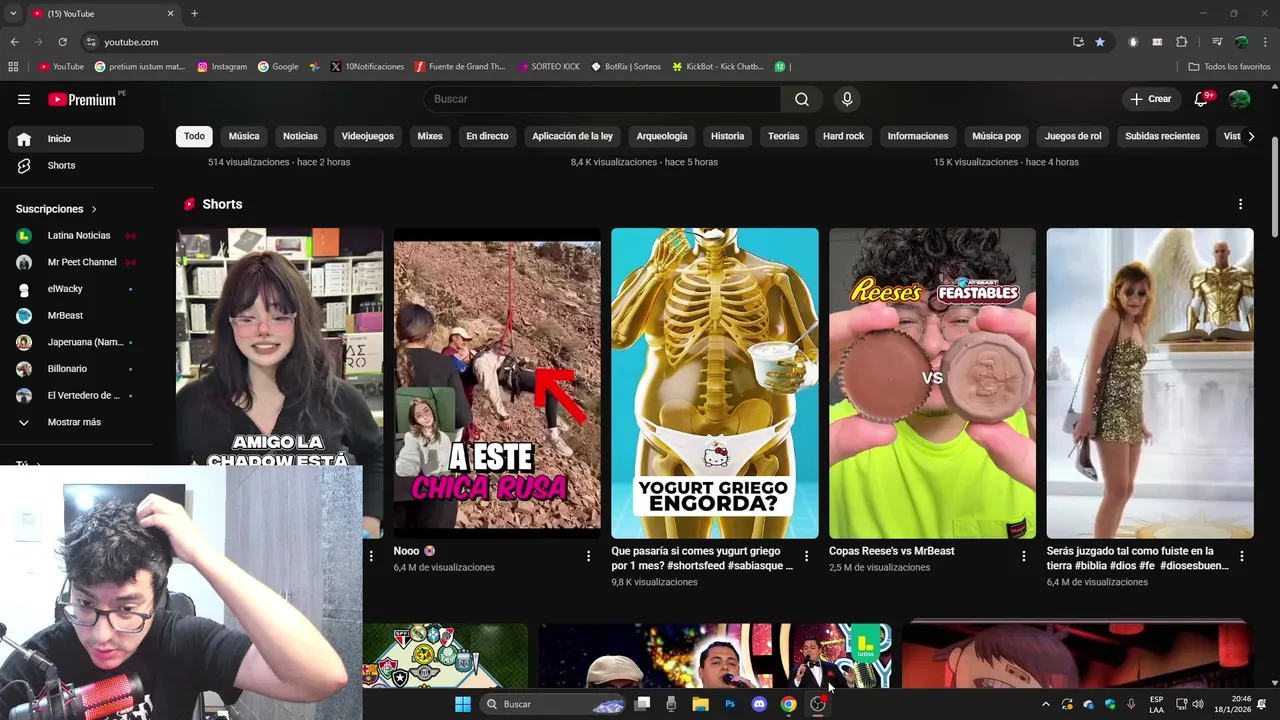This screenshot has height=720, width=1280.
Task: Select the Juegos de rol chip
Action: coord(1073,136)
